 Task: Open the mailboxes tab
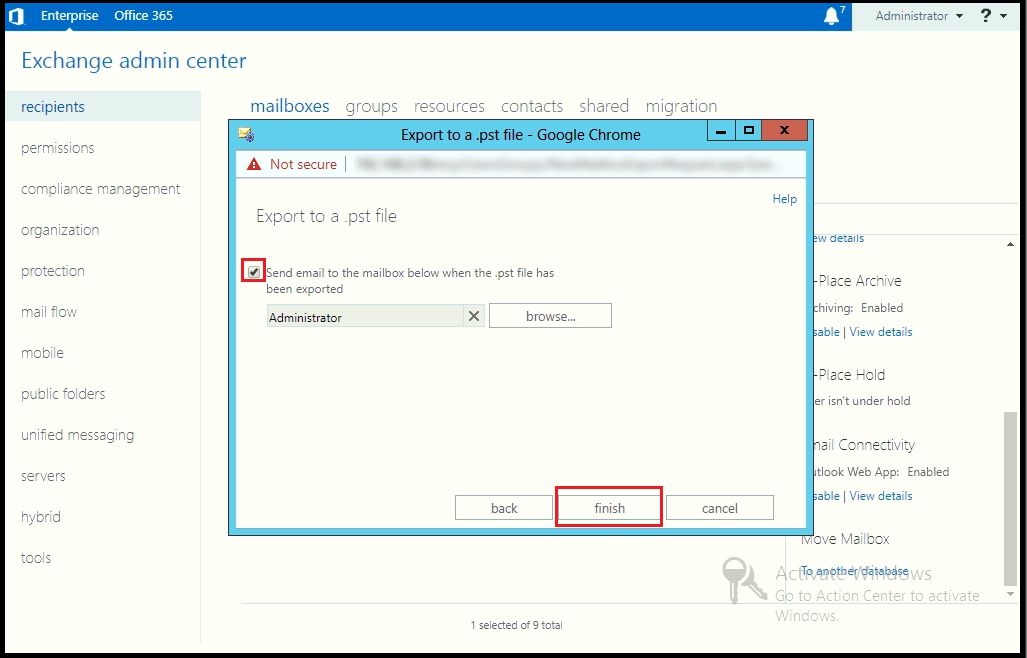pyautogui.click(x=289, y=106)
